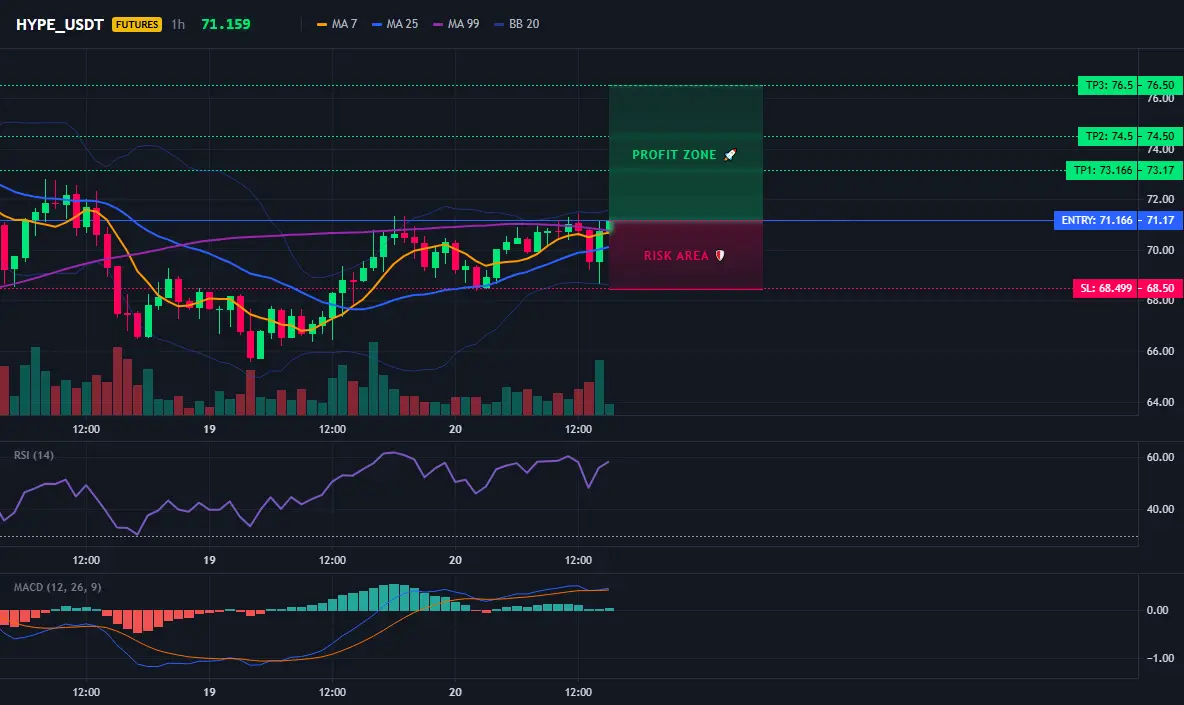
Task: Click the RSI (14) indicator label
Action: [34, 455]
